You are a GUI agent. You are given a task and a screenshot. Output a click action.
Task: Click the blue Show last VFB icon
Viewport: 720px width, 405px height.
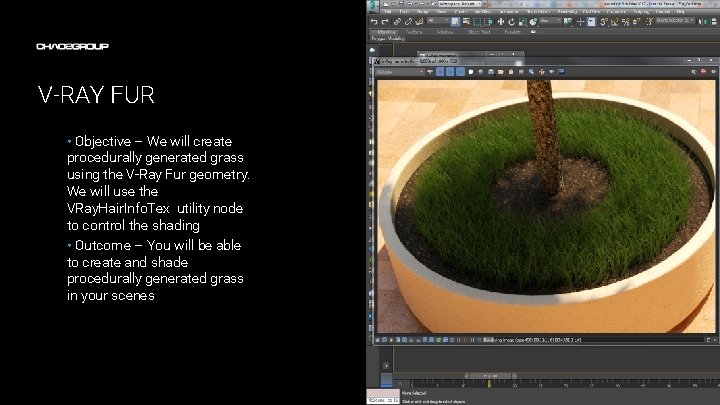click(x=561, y=72)
